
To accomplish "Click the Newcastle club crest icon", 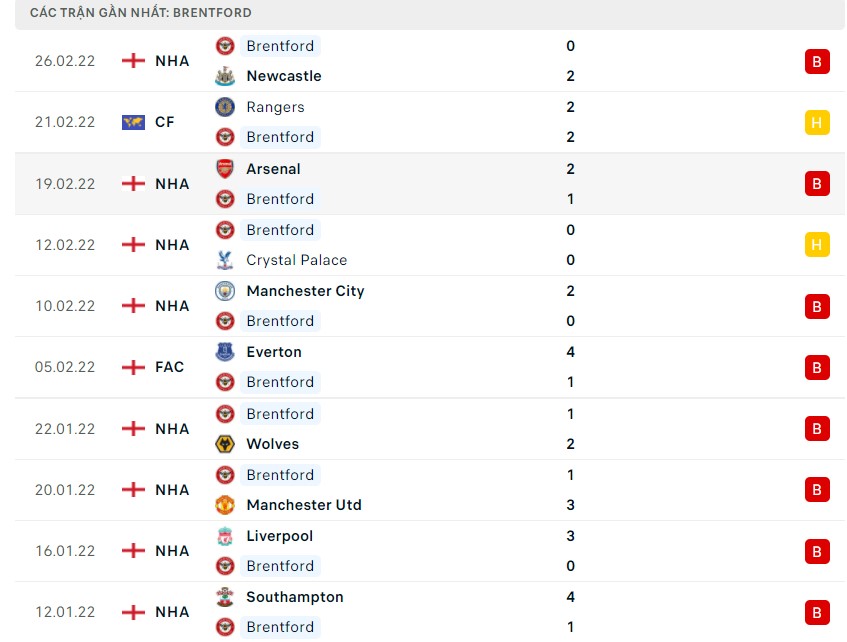I will pos(225,76).
